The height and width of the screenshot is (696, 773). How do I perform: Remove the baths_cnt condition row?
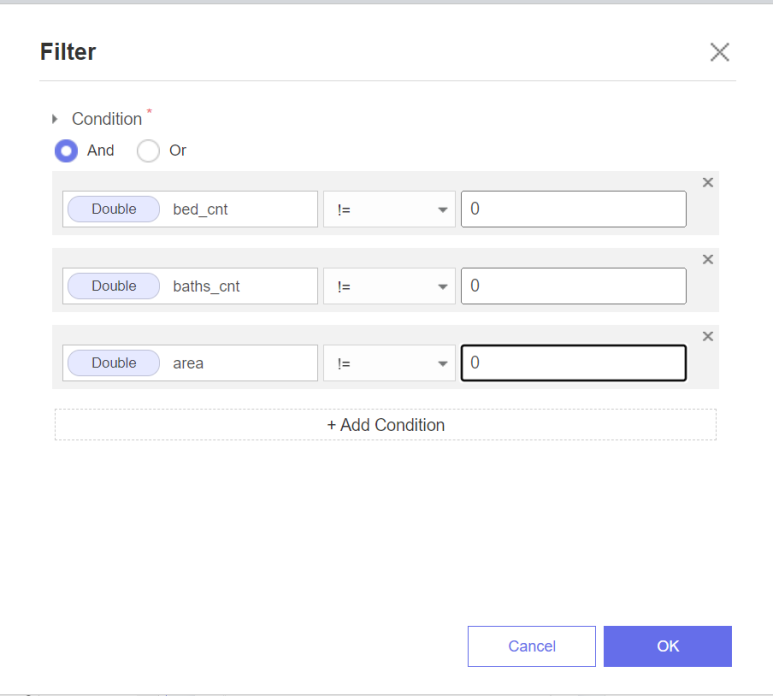[x=707, y=259]
